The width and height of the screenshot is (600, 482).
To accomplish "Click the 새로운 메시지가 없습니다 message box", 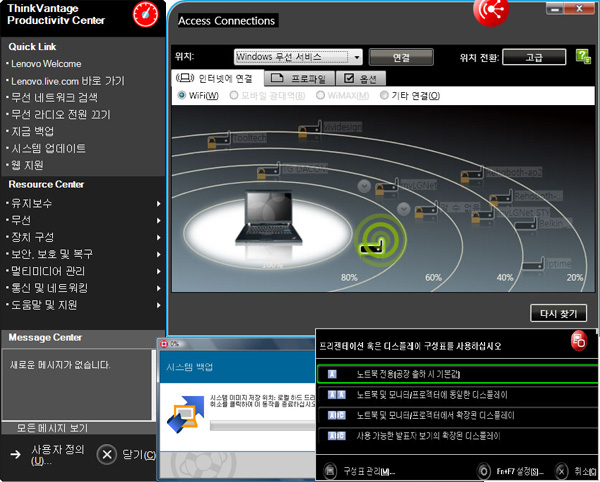I will tap(77, 384).
